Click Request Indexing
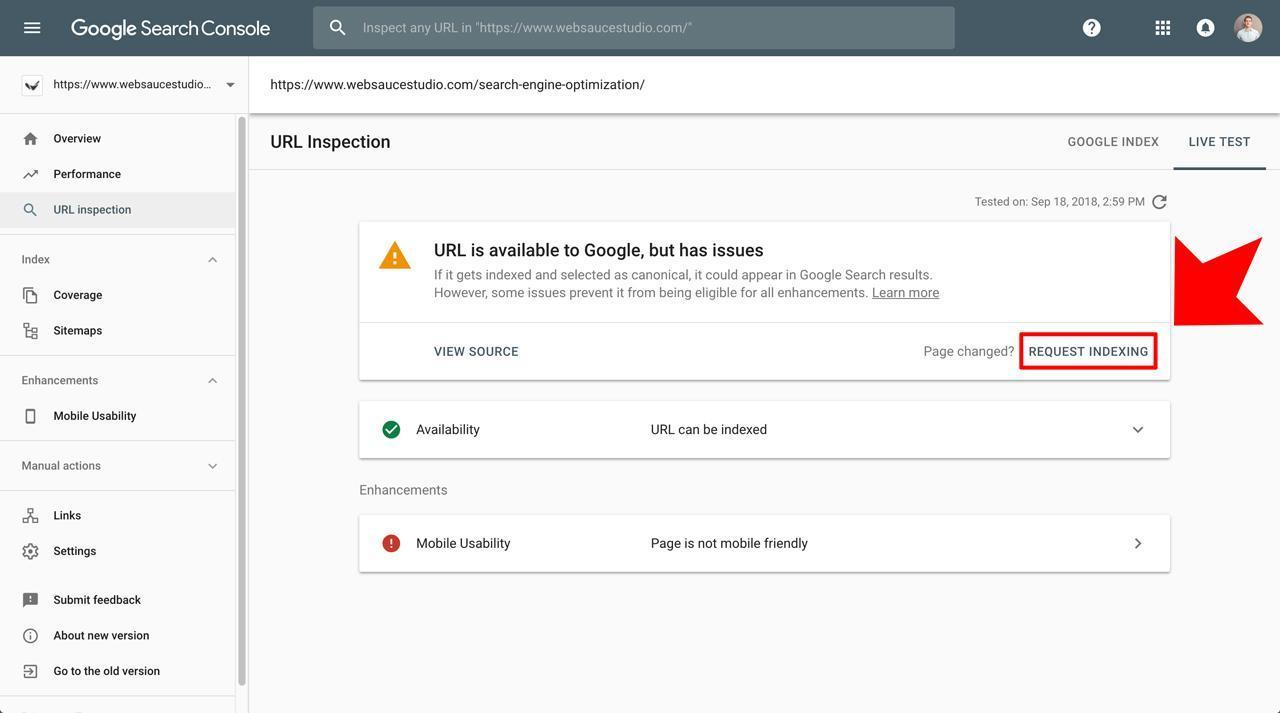This screenshot has width=1280, height=713. (x=1088, y=352)
